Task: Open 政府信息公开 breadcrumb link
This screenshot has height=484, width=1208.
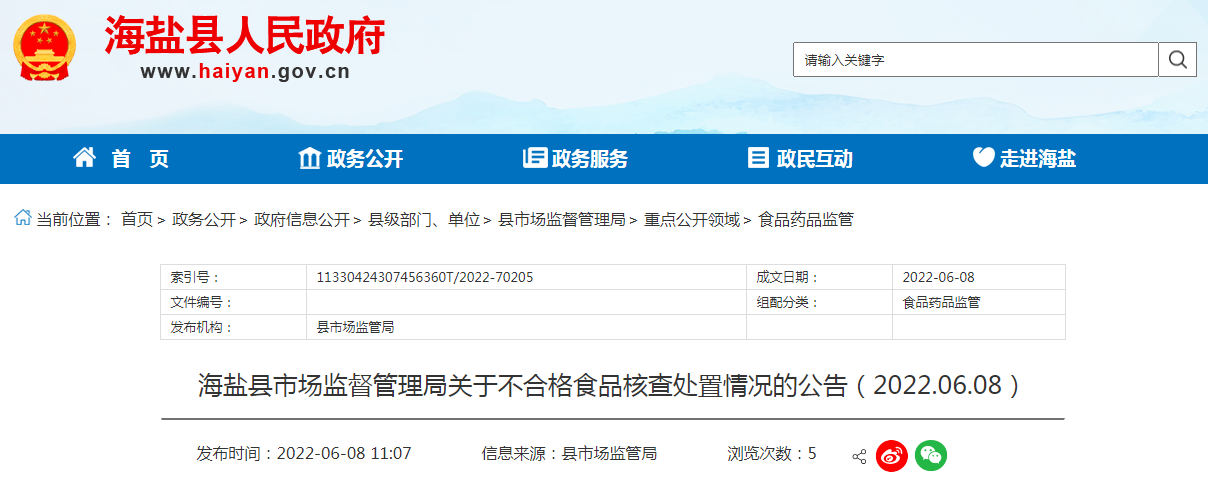Action: click(302, 220)
